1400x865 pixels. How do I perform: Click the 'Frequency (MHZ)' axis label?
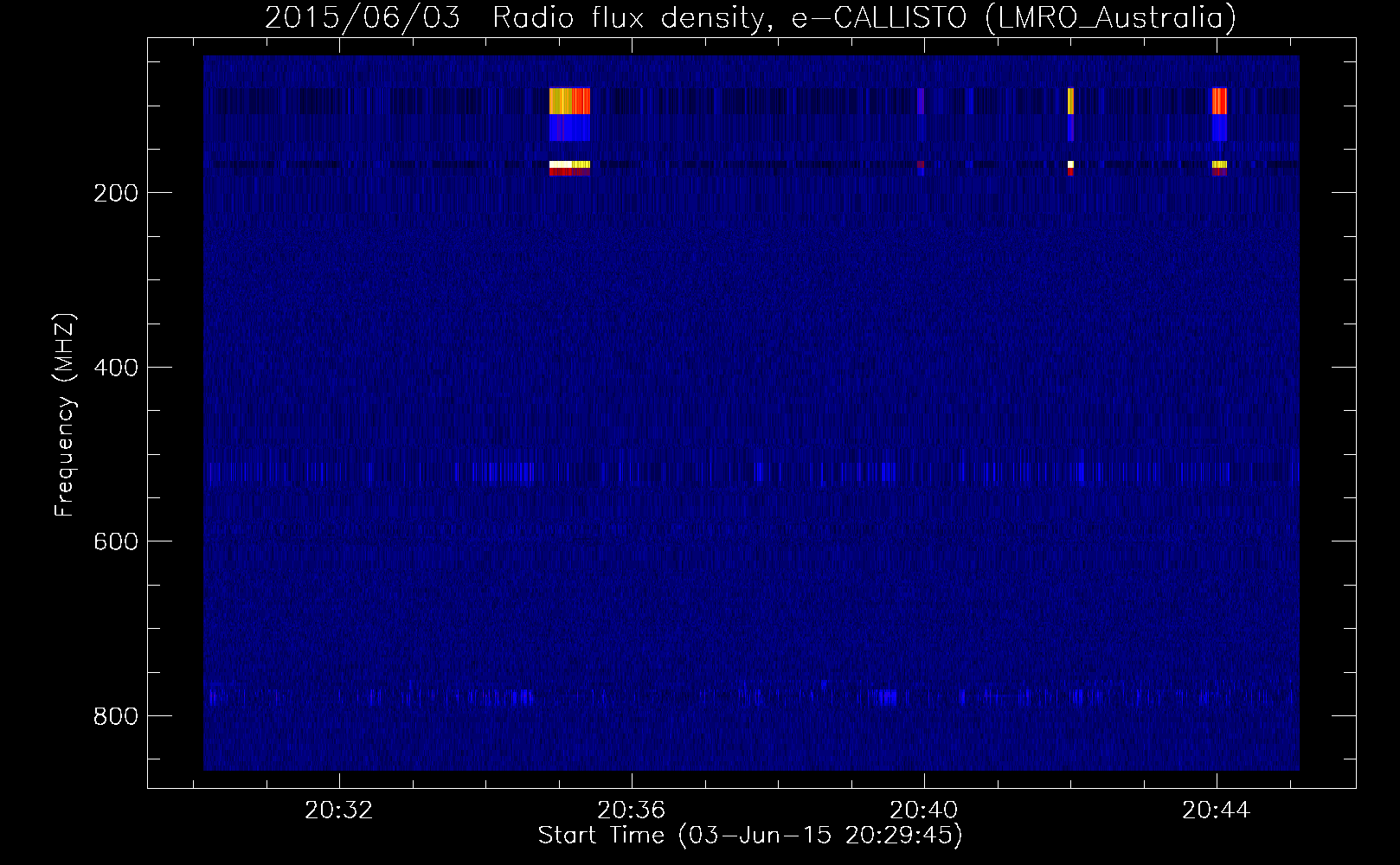[x=65, y=415]
